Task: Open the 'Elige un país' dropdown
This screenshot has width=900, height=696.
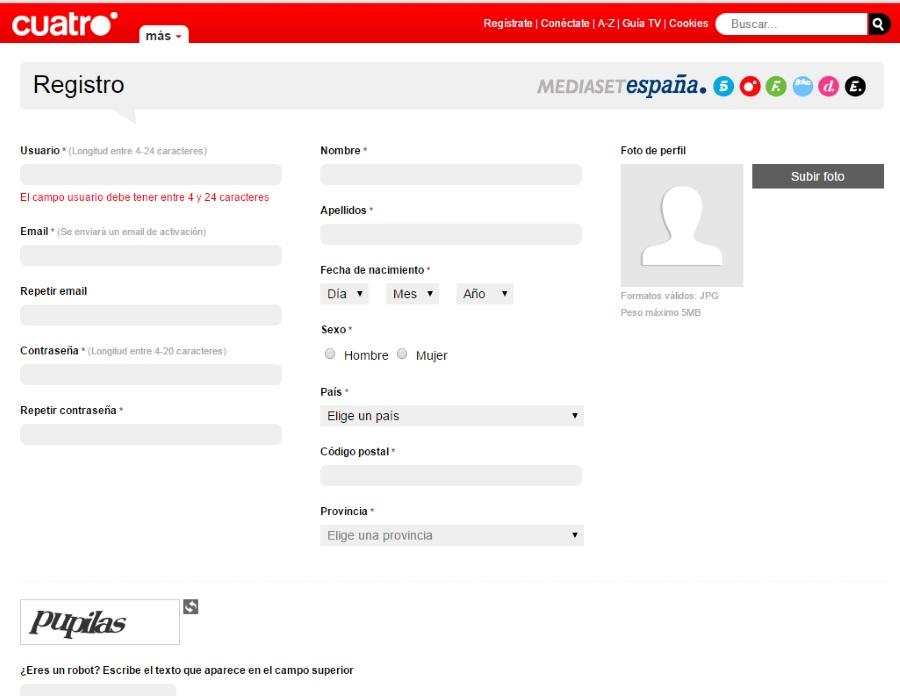Action: tap(451, 416)
